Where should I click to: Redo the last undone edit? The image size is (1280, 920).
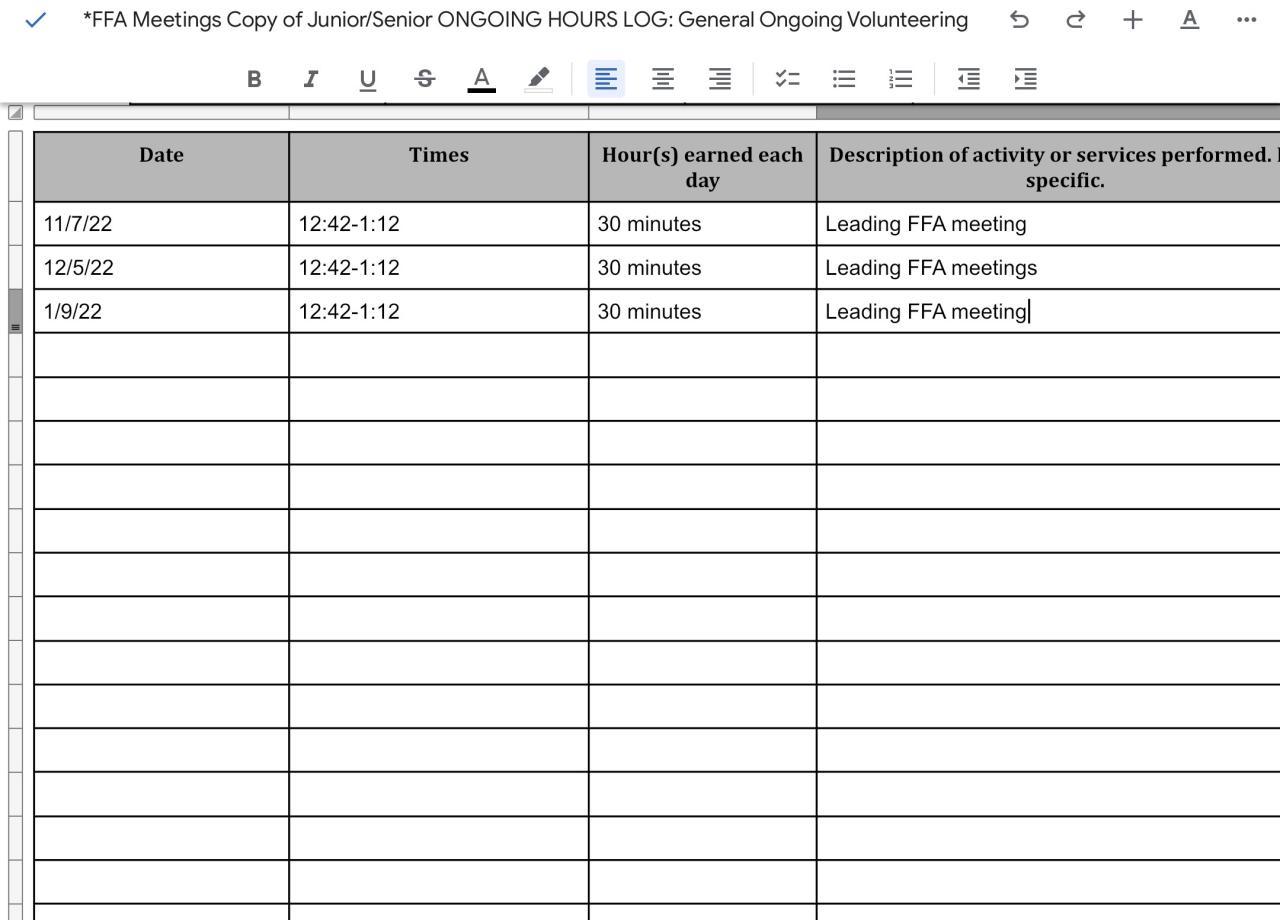[1076, 20]
